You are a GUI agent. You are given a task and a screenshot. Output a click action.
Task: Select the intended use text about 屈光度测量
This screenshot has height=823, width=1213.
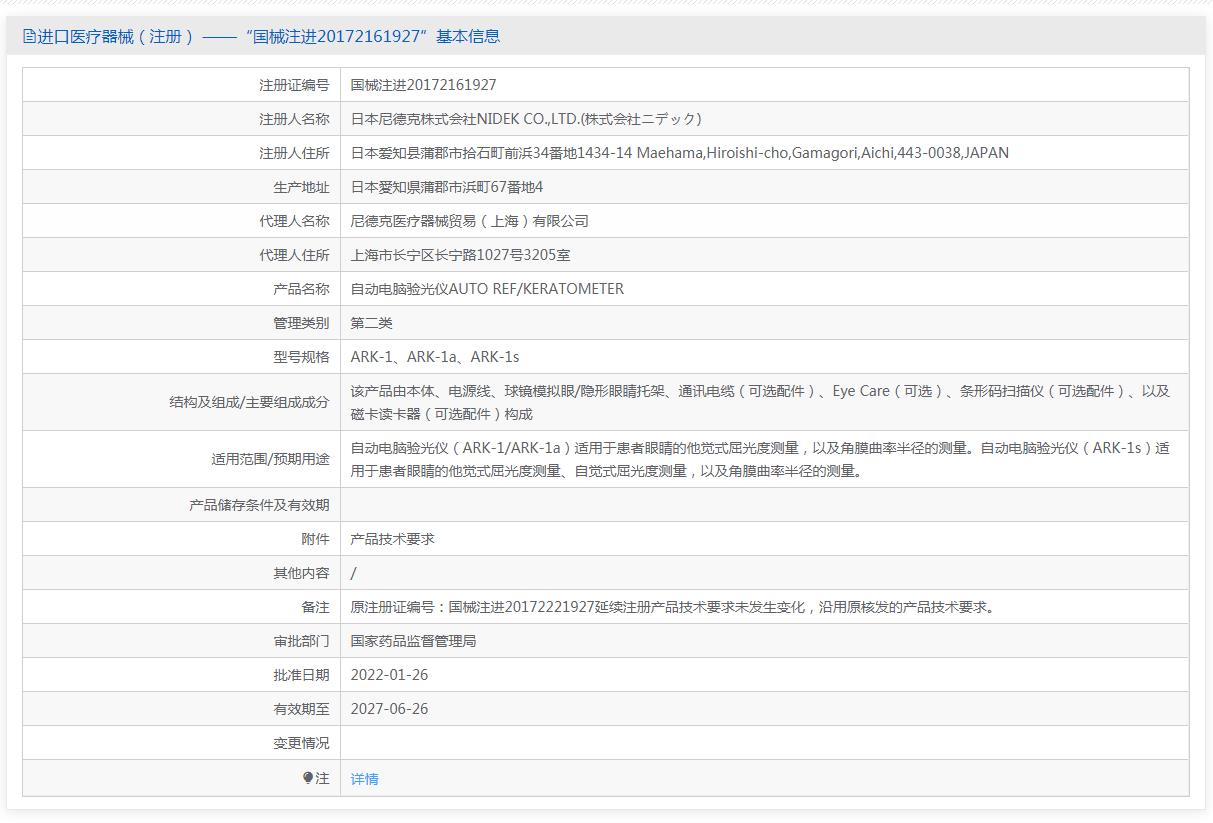pyautogui.click(x=760, y=459)
